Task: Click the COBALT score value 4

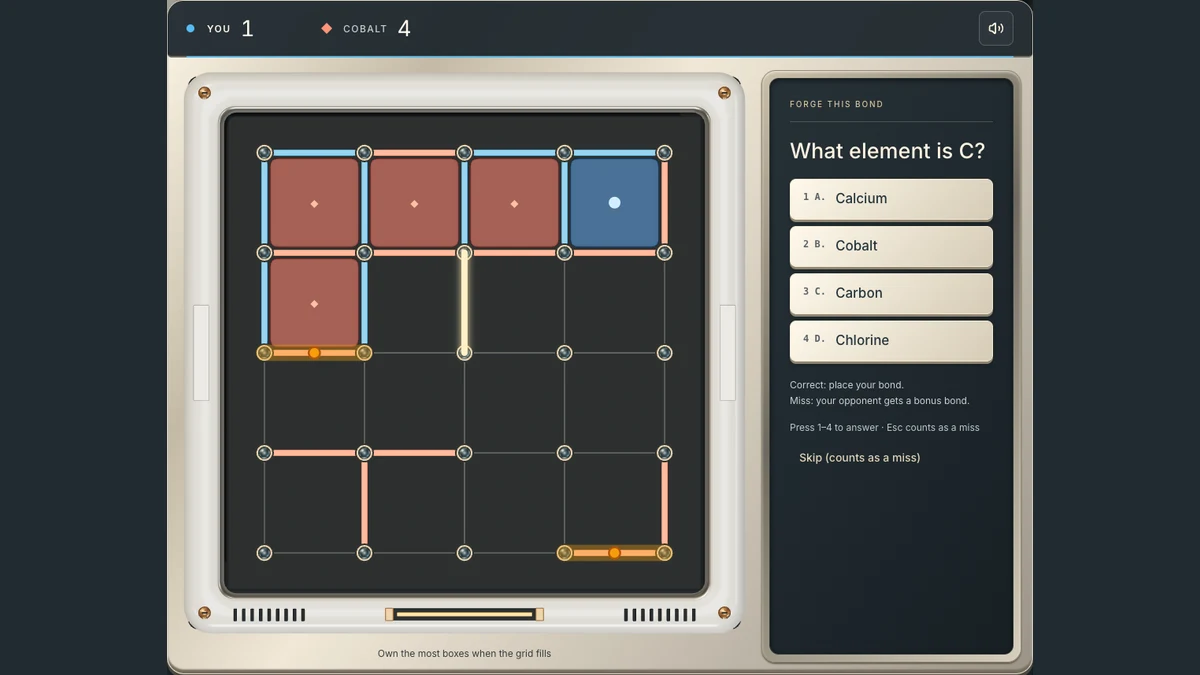Action: pos(404,28)
